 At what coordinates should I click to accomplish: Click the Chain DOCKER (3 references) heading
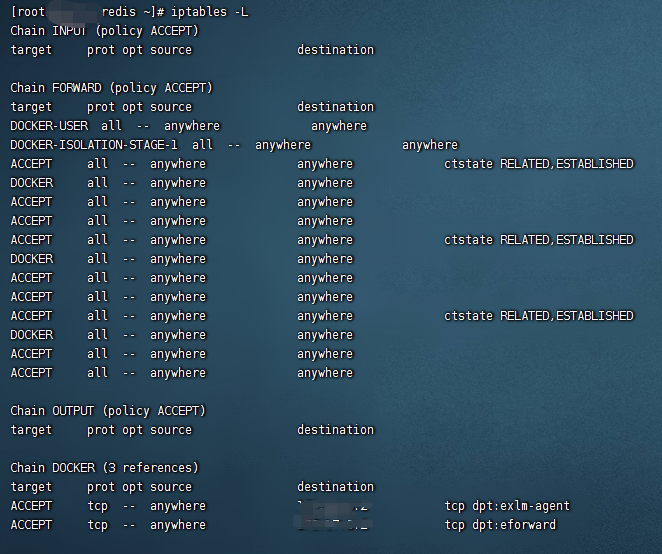coord(104,468)
